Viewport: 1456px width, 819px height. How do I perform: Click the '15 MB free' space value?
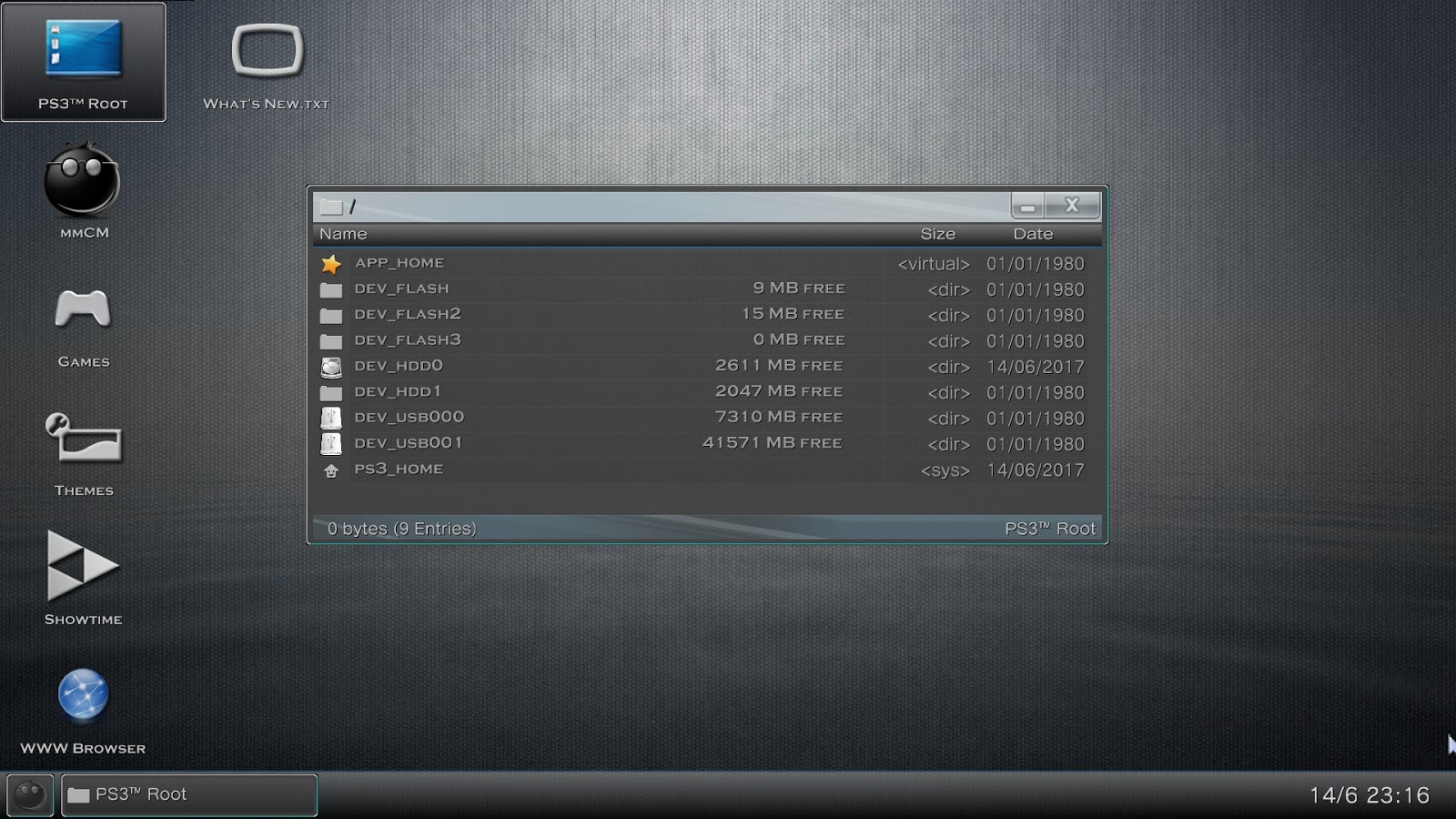(793, 314)
